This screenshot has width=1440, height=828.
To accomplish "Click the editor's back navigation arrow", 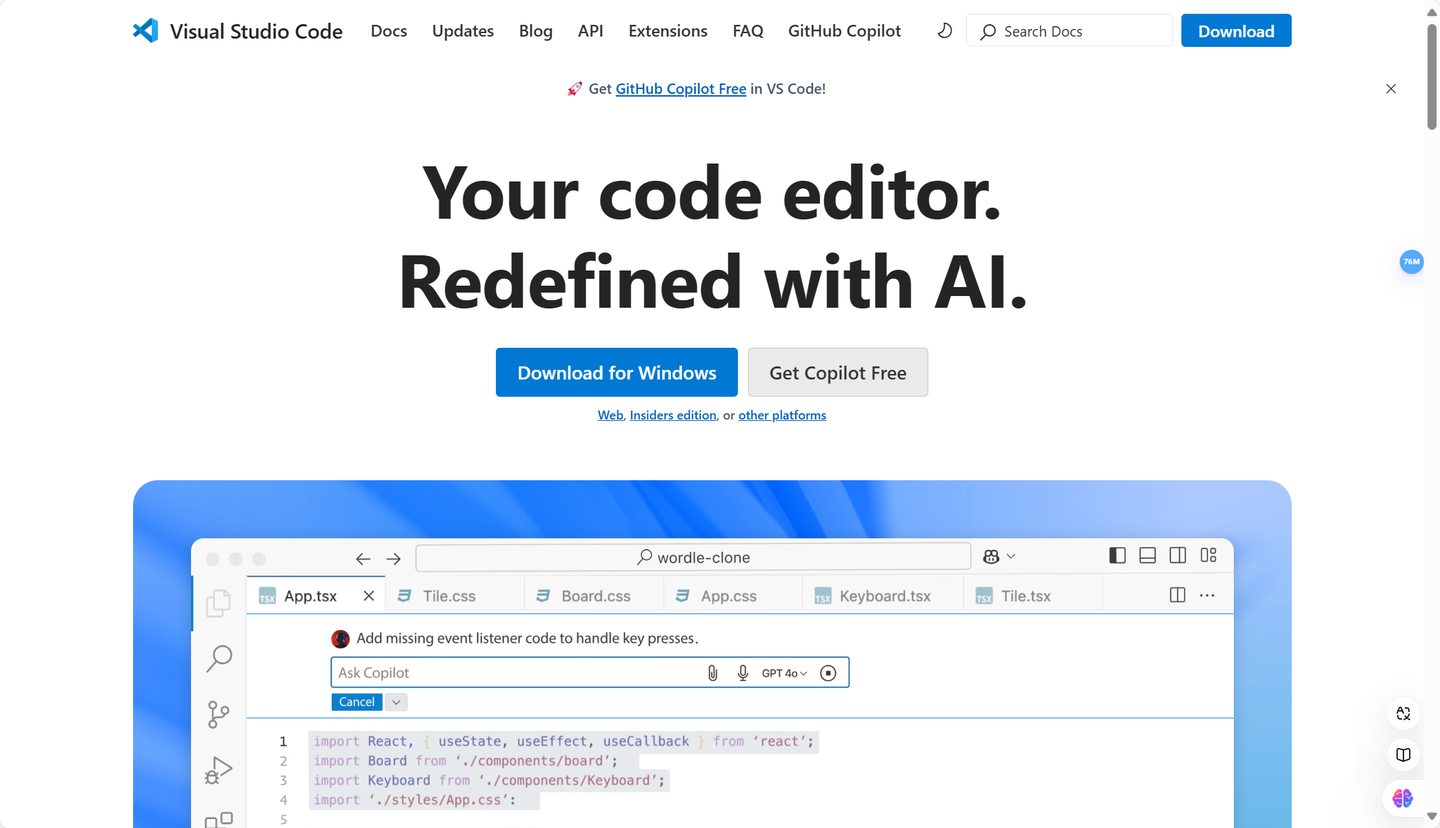I will tap(363, 559).
